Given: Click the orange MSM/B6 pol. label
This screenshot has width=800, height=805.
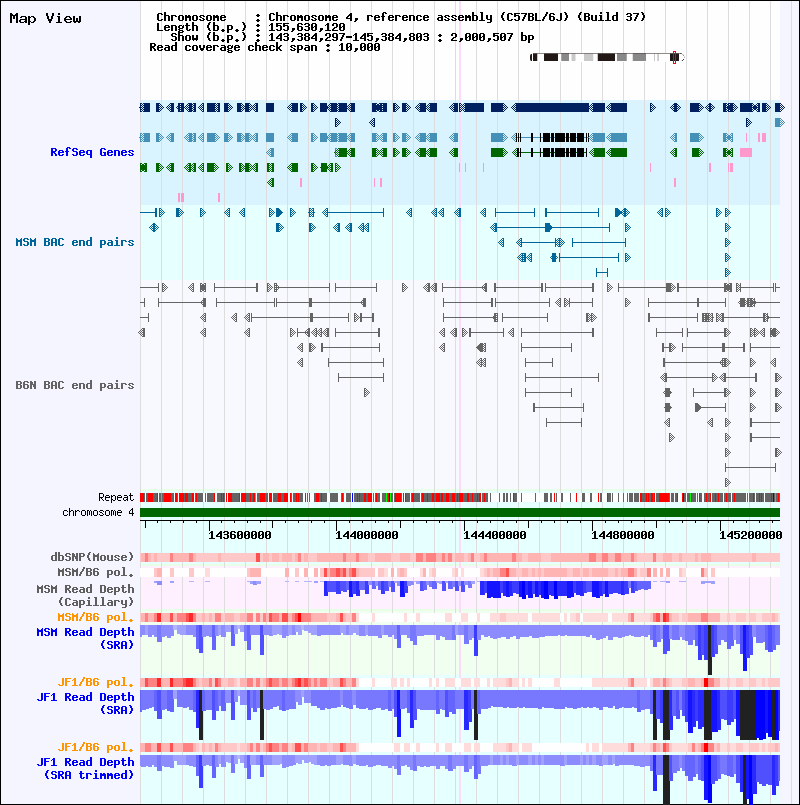Looking at the screenshot, I should 96,617.
